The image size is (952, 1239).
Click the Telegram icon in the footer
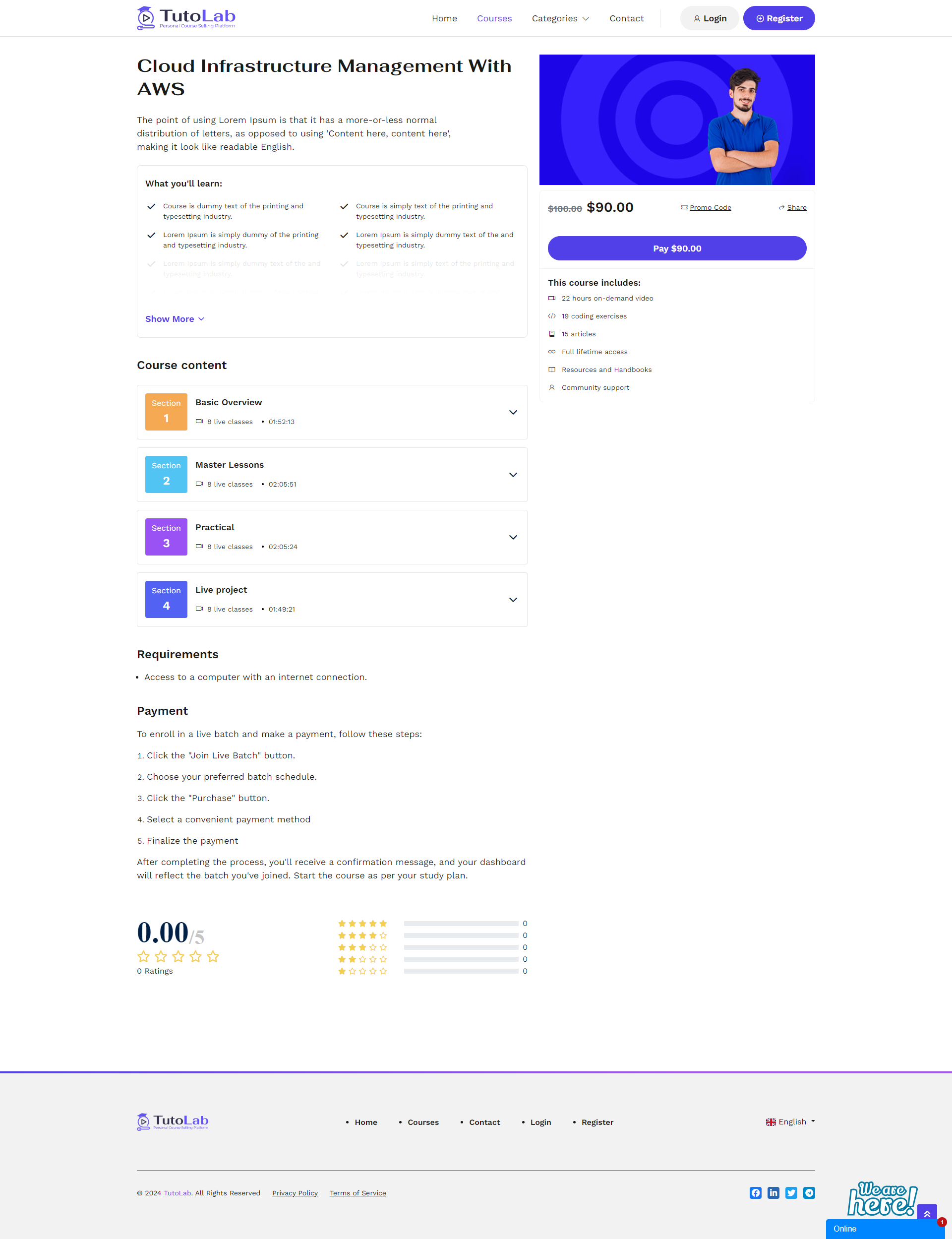809,1192
